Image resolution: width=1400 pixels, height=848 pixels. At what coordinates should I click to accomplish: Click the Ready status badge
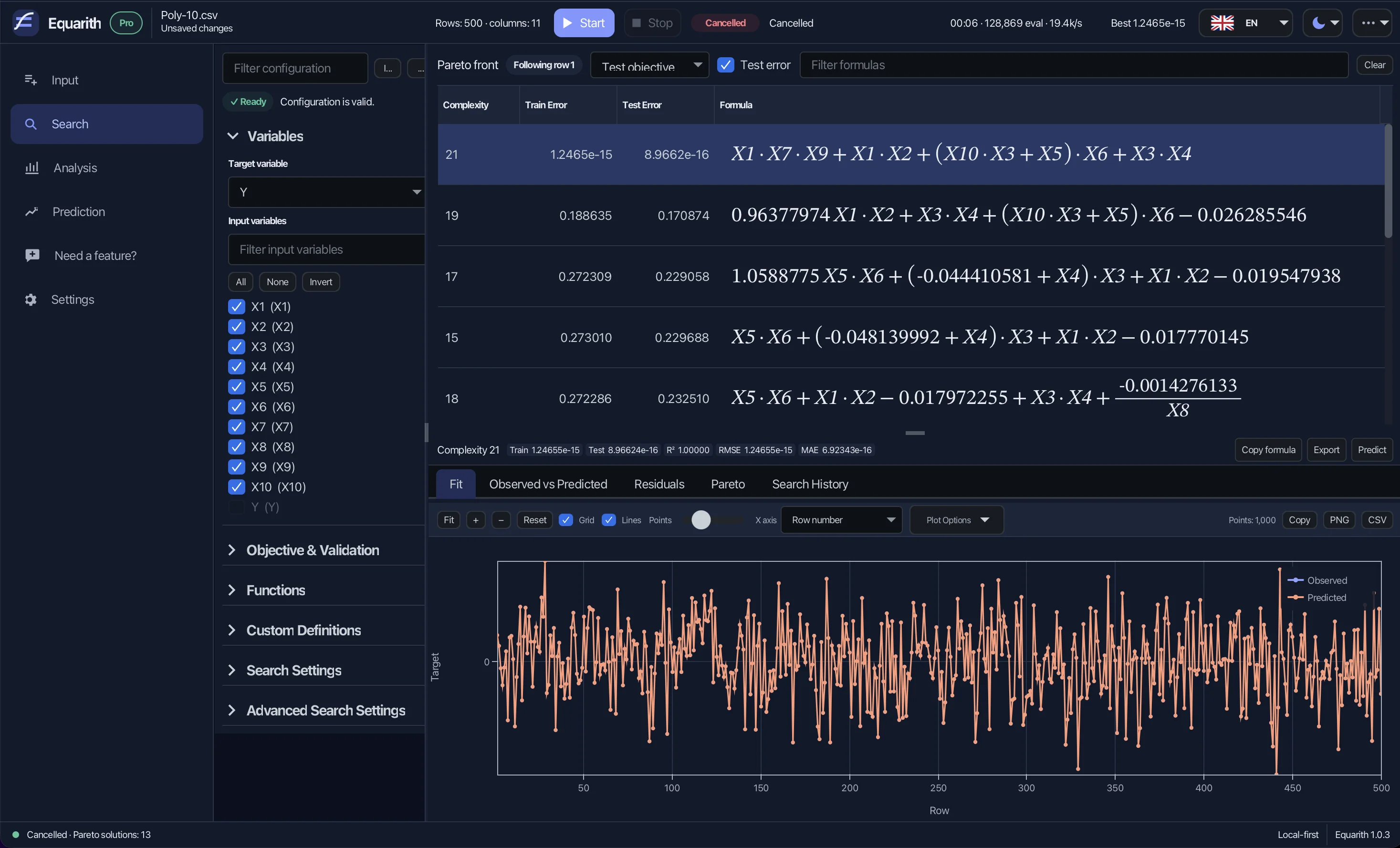pyautogui.click(x=248, y=102)
